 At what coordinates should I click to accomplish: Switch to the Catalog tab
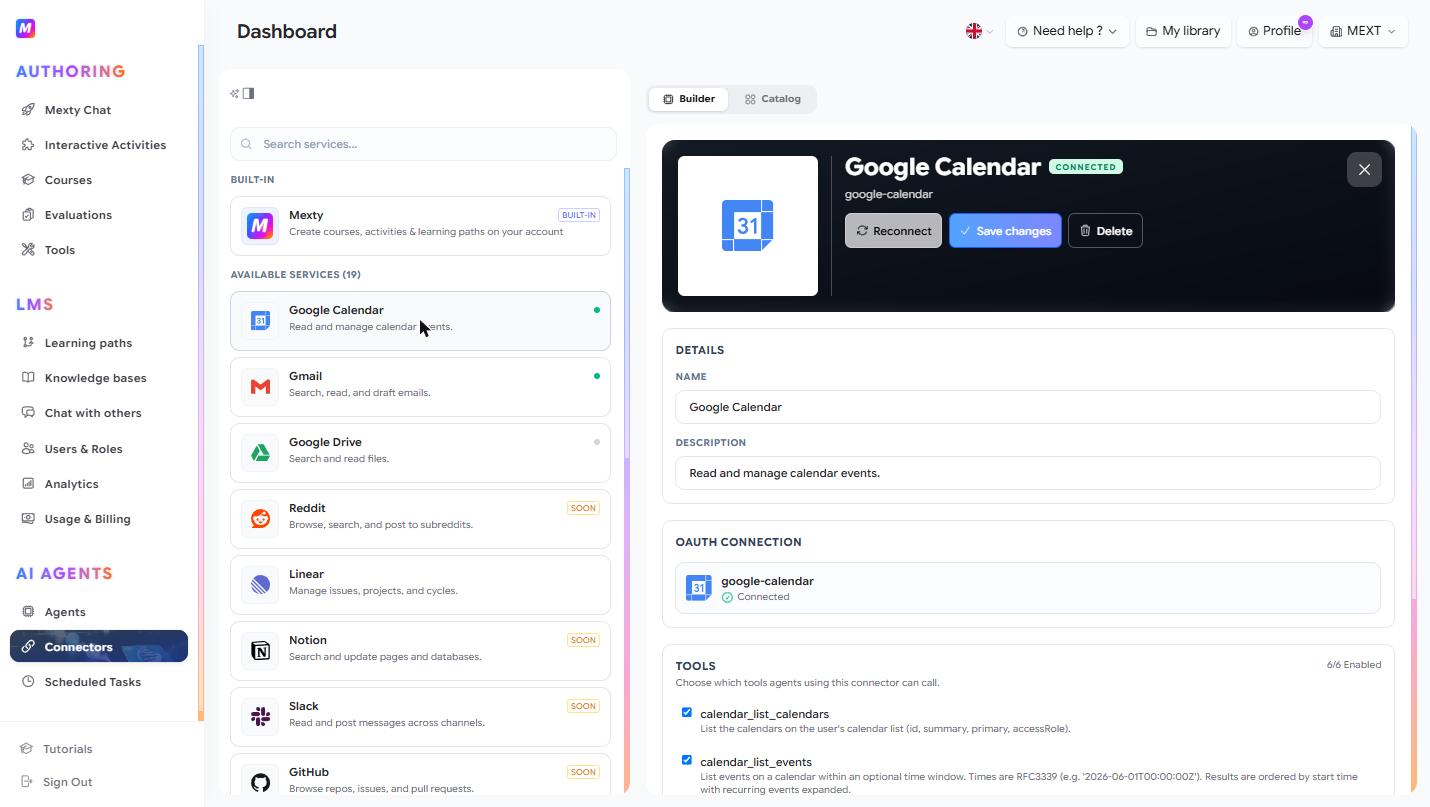772,99
